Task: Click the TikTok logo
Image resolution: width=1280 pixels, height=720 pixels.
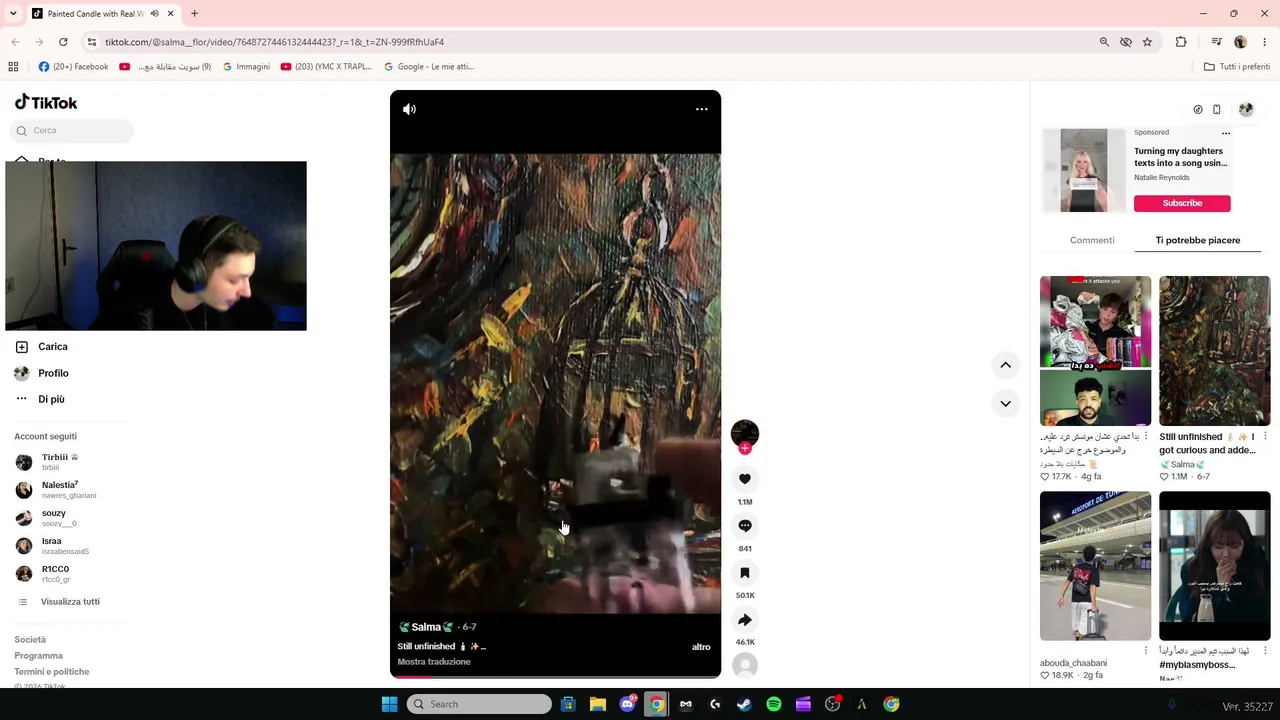Action: pos(46,102)
